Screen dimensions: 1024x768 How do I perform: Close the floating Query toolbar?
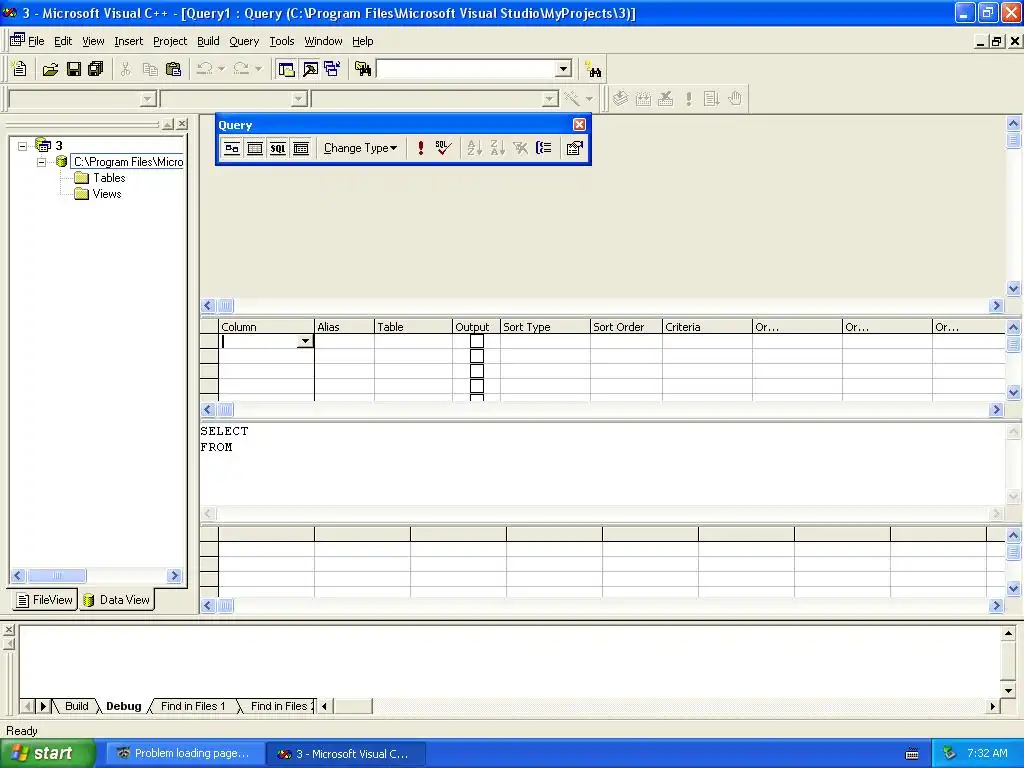(x=579, y=124)
